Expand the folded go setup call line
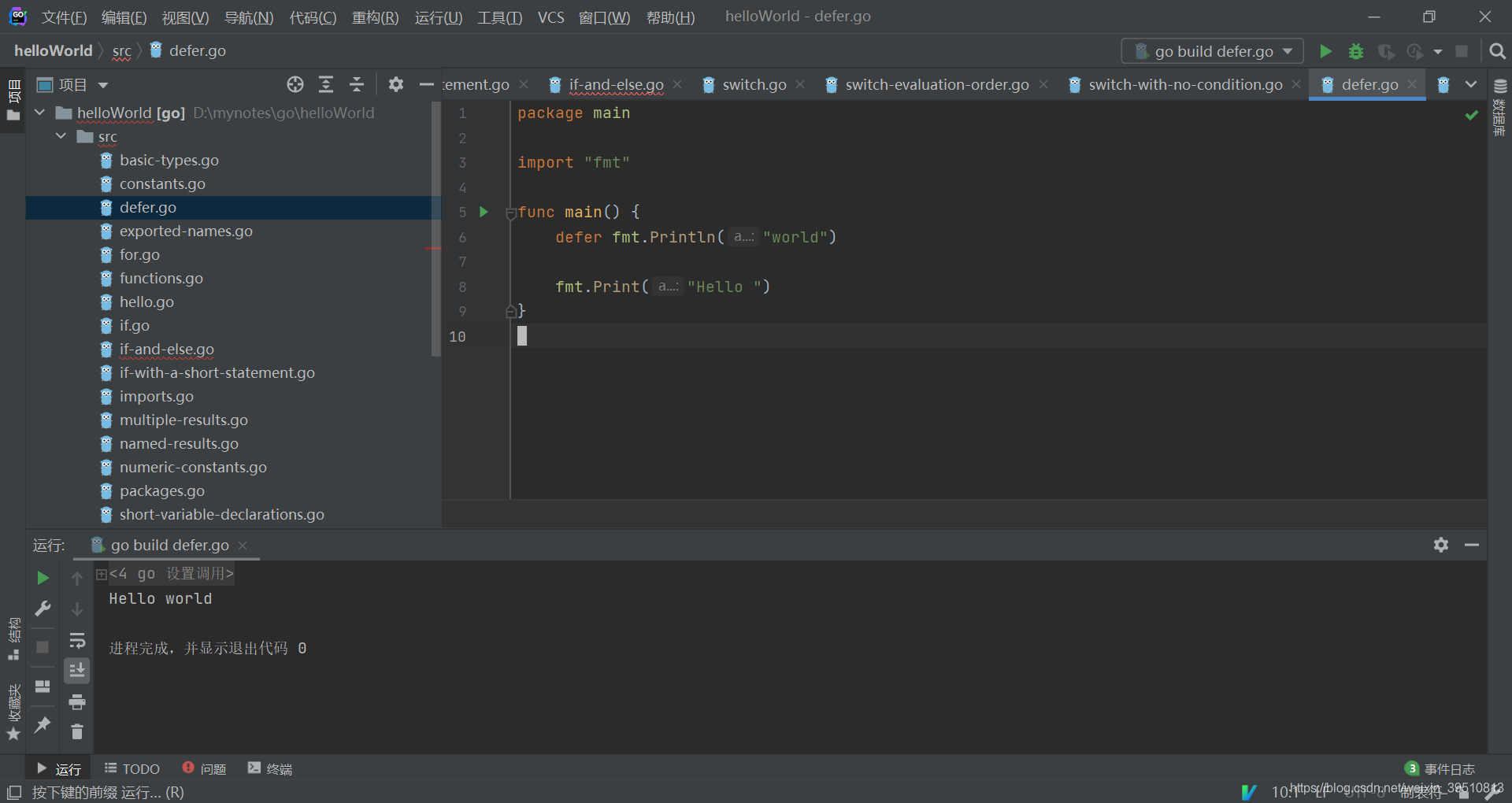This screenshot has width=1512, height=803. [101, 574]
